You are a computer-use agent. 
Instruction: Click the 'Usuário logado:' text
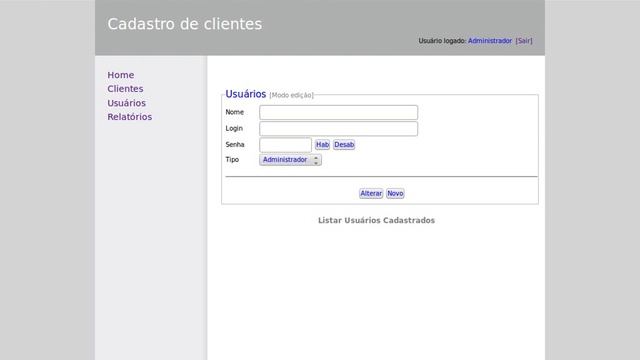point(442,41)
